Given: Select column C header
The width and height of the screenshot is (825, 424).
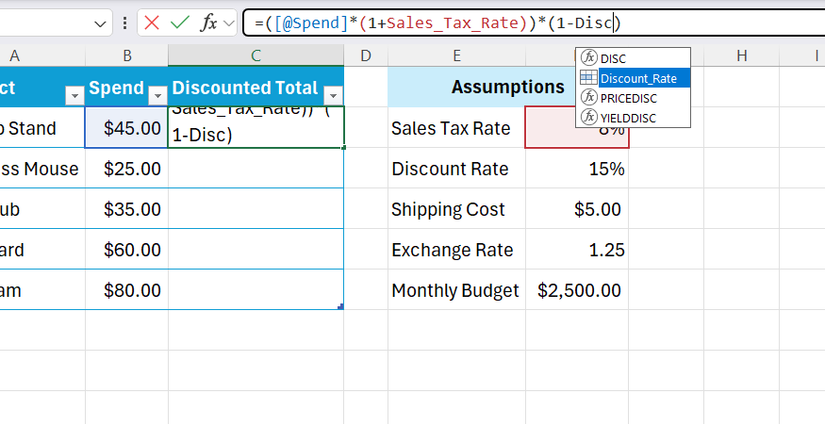Looking at the screenshot, I should click(256, 56).
